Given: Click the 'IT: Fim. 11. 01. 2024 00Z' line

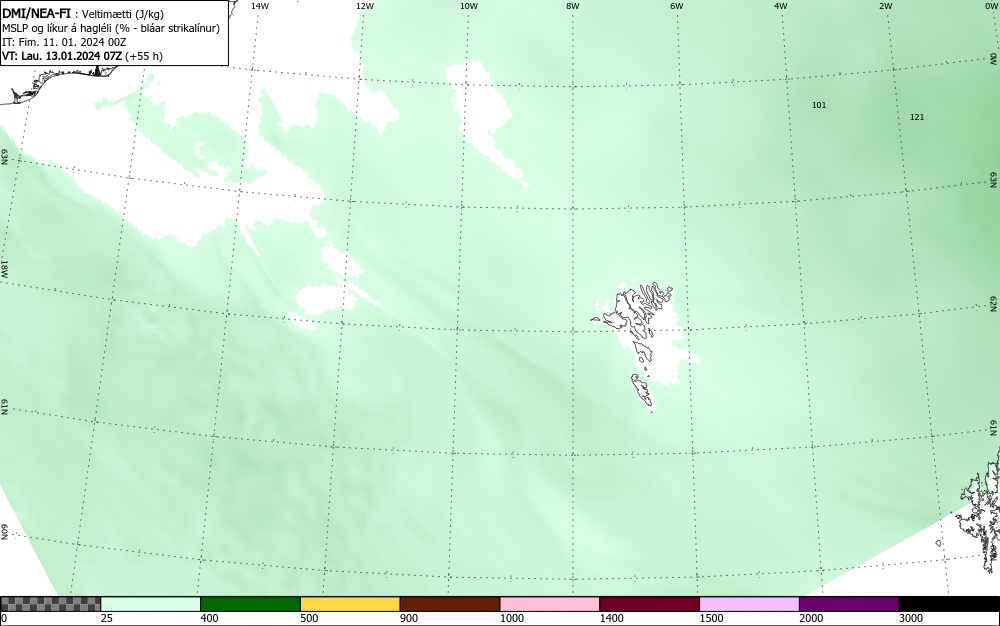Looking at the screenshot, I should tap(64, 42).
